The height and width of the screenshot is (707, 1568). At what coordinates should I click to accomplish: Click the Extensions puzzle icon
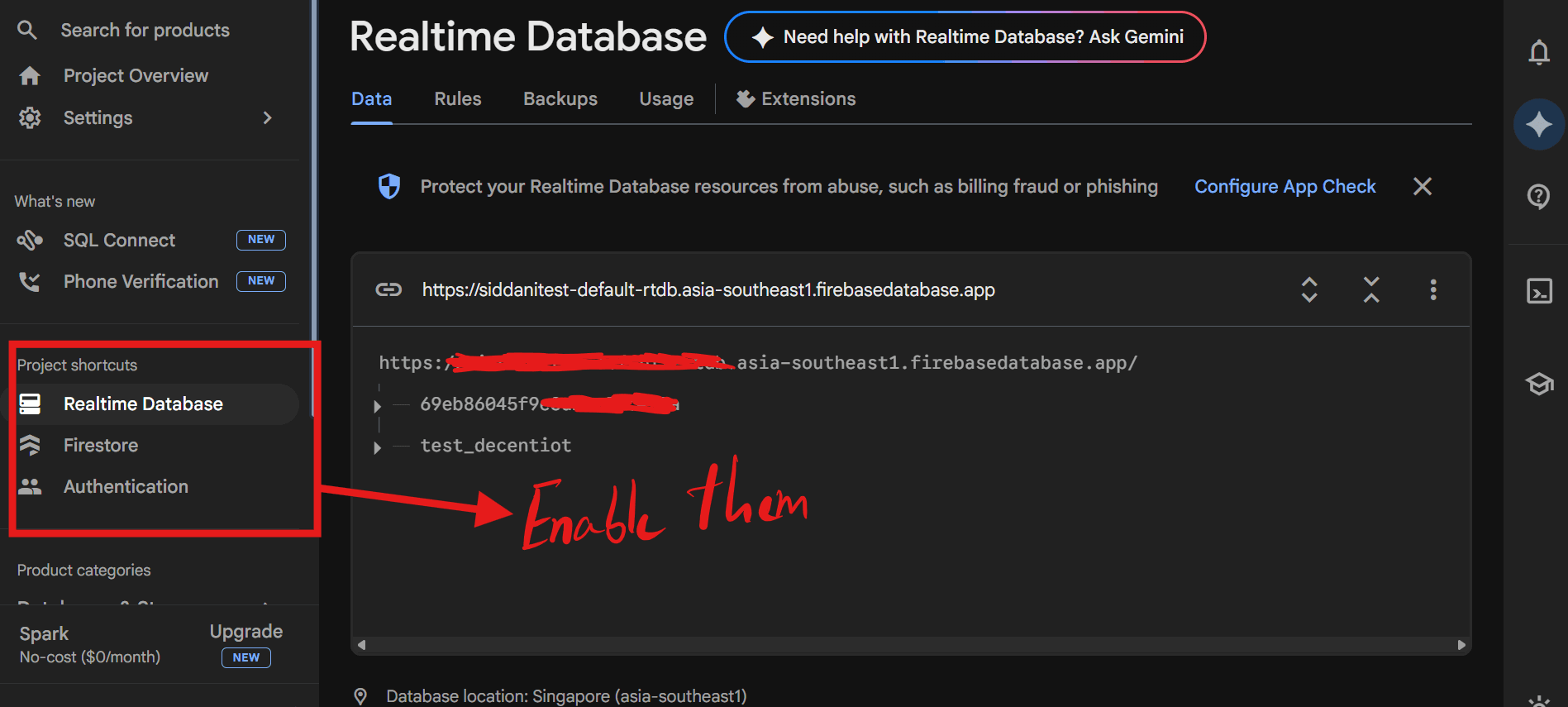[746, 99]
